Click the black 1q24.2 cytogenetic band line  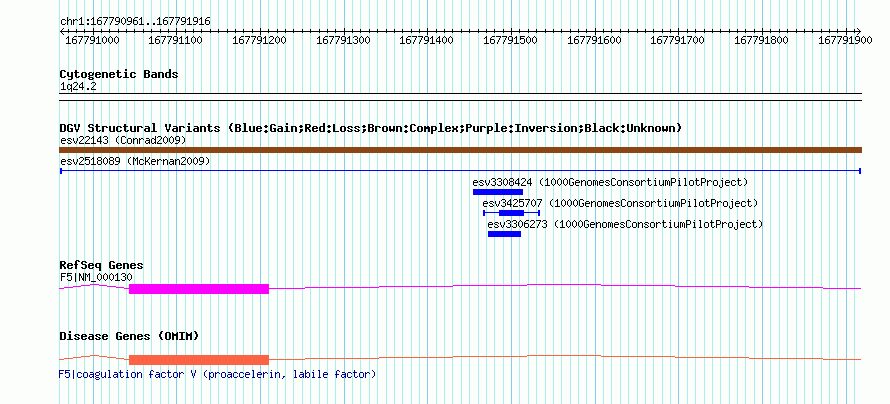coord(460,97)
